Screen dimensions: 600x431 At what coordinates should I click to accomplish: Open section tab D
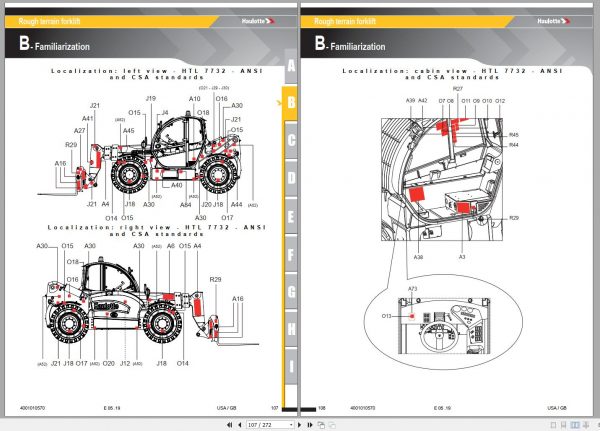[291, 178]
